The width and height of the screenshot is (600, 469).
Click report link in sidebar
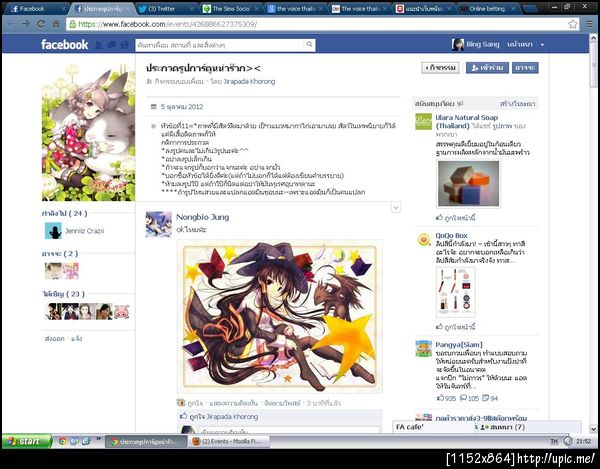coord(77,339)
